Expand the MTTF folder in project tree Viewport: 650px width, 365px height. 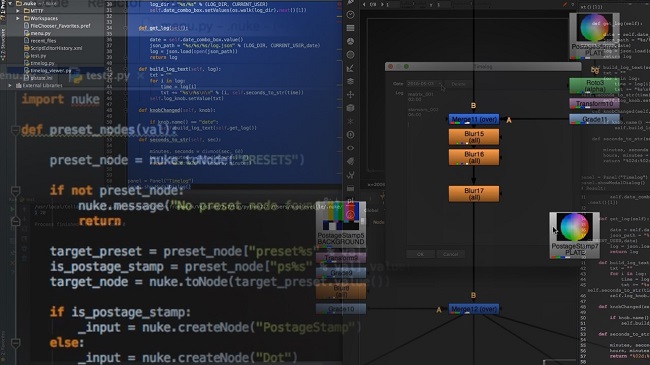[18, 11]
